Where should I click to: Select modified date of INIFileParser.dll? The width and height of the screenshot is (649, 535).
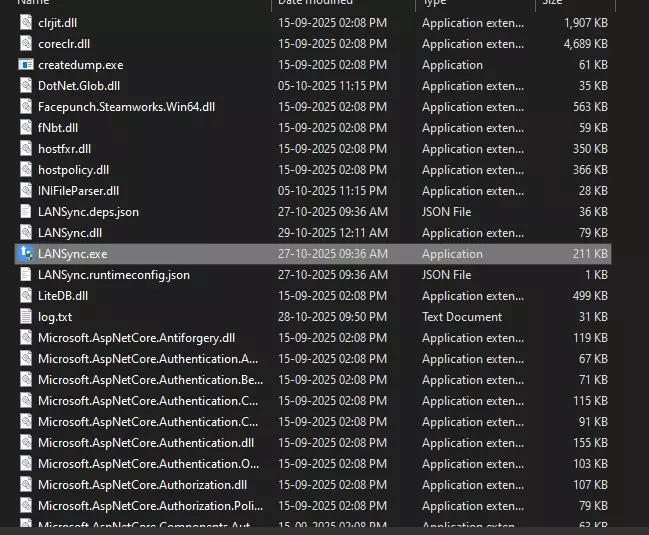[x=332, y=191]
